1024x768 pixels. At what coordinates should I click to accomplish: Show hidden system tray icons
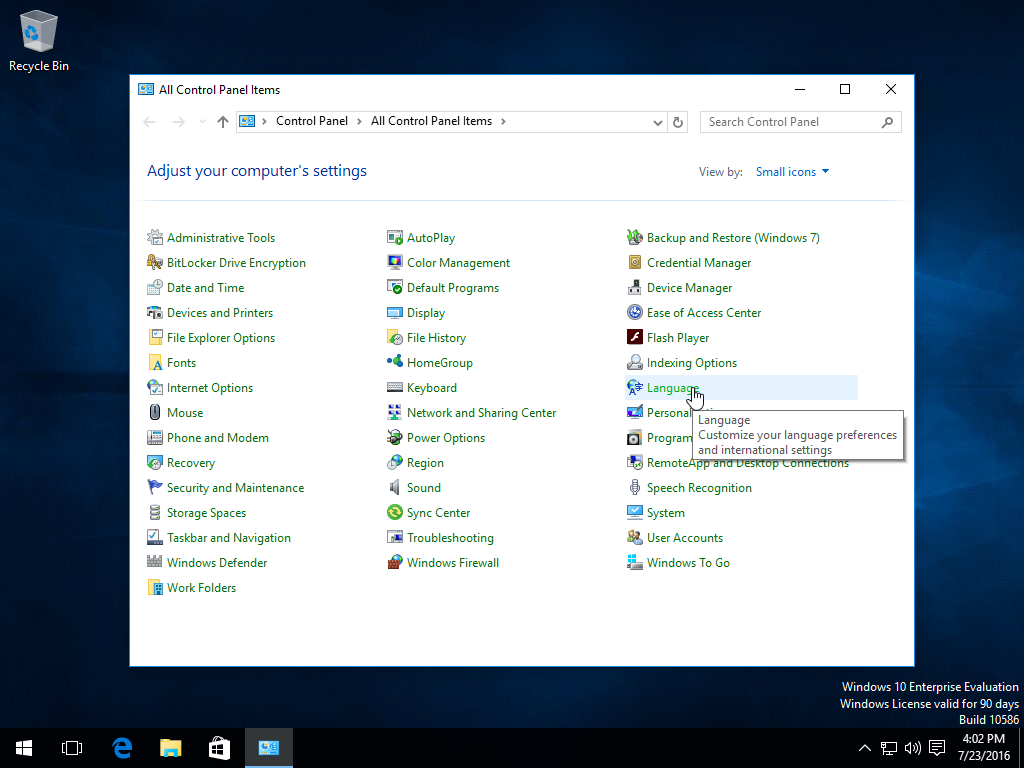point(864,748)
